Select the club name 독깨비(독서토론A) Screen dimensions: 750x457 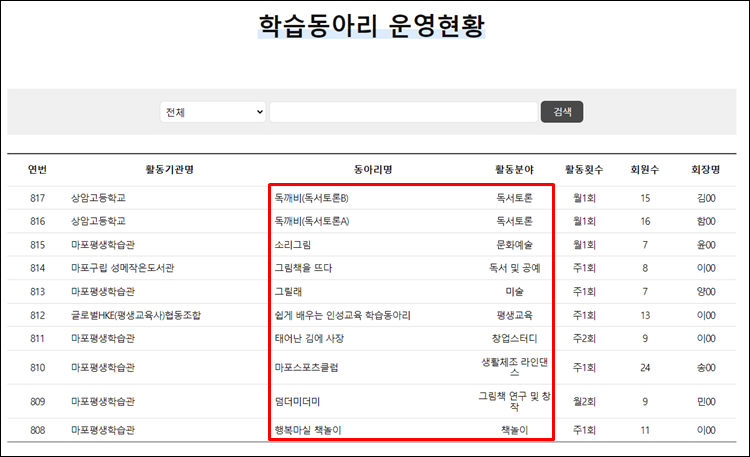(x=312, y=221)
